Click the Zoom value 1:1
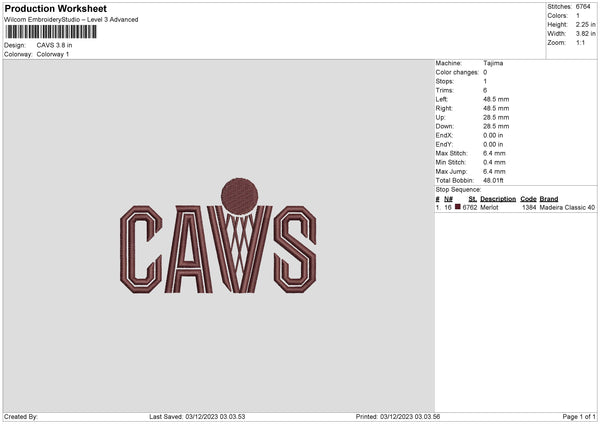Screen dimensions: 600x424 pos(580,42)
